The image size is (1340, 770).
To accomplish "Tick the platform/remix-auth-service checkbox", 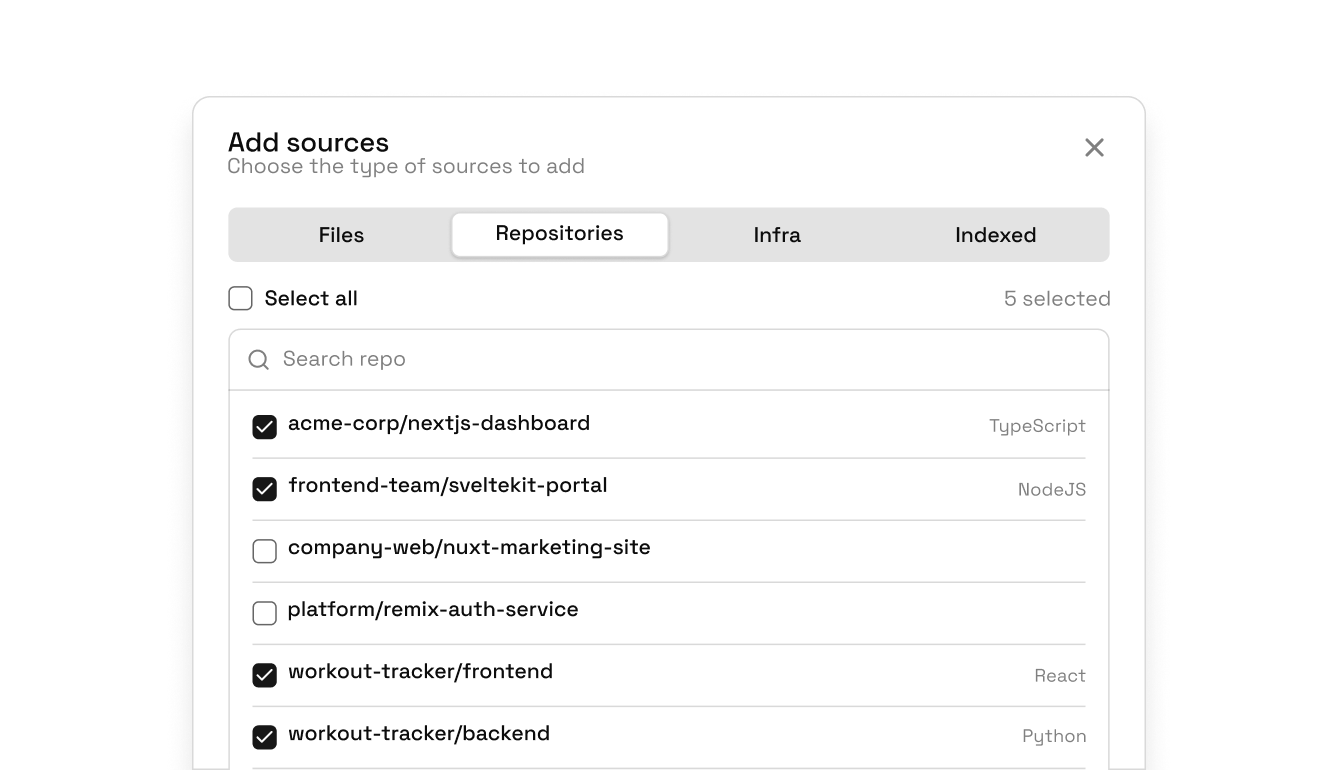I will 264,613.
